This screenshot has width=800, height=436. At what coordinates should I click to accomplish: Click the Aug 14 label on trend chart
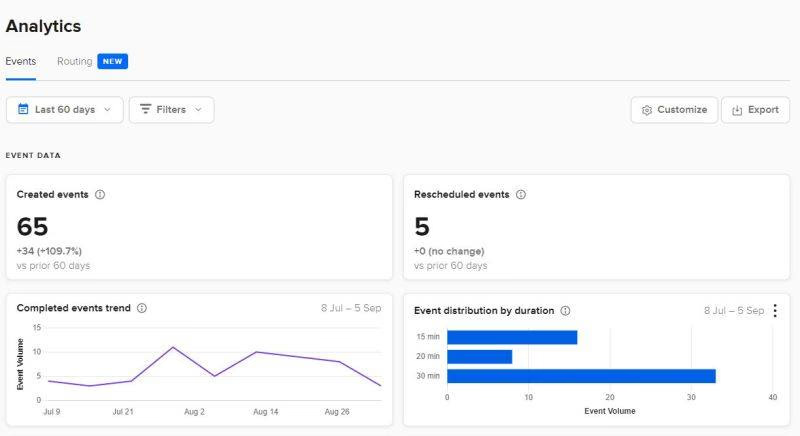click(266, 412)
